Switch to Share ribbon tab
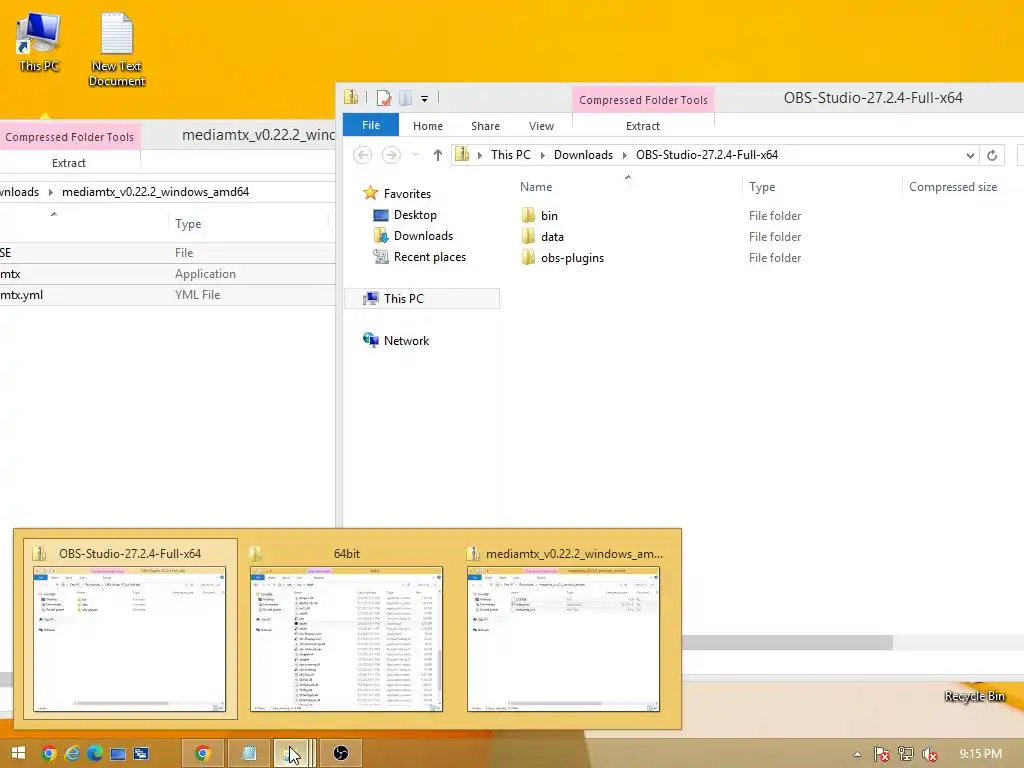This screenshot has height=768, width=1024. 485,126
